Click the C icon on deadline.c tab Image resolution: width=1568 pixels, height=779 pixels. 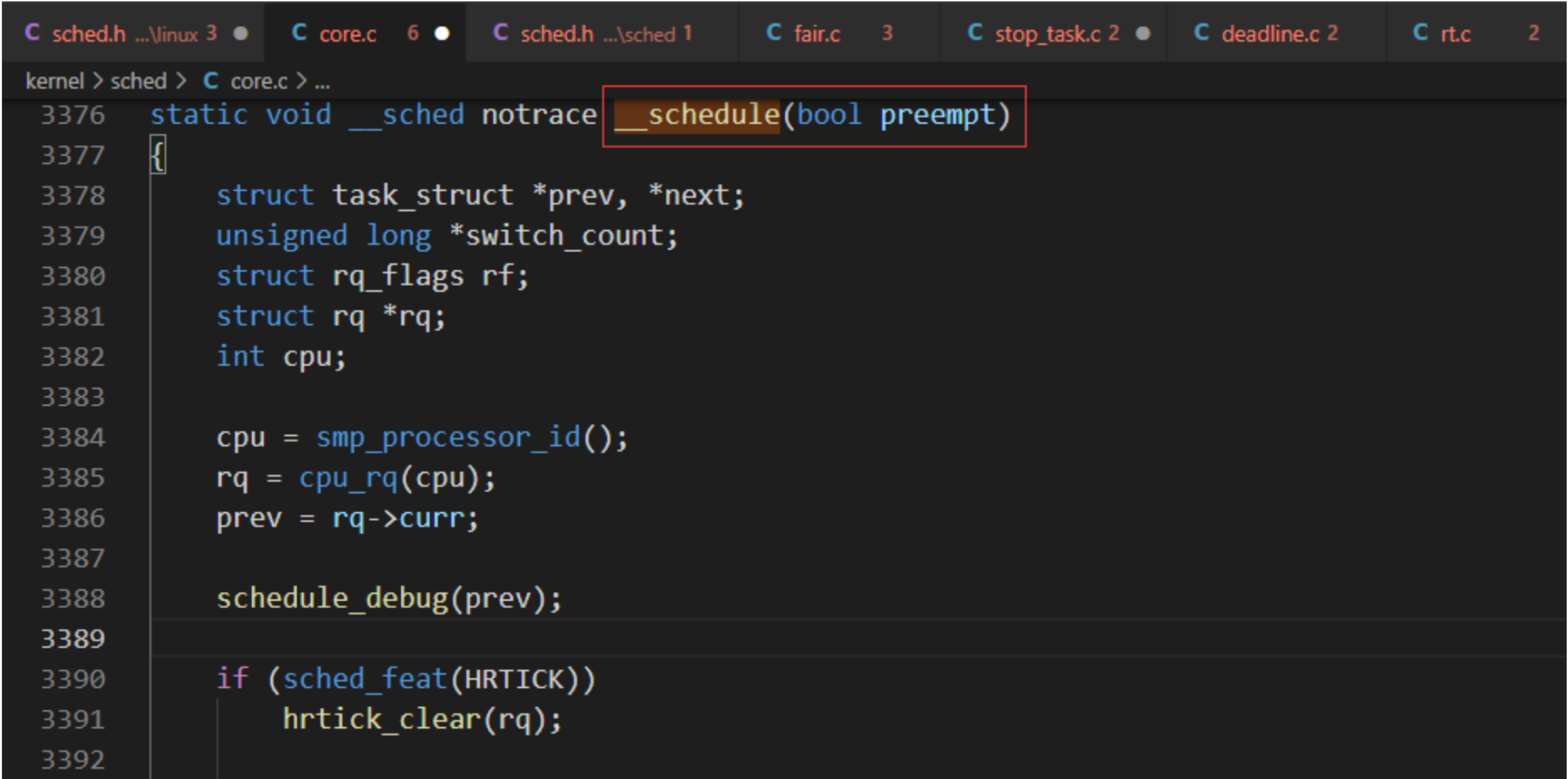pyautogui.click(x=1201, y=32)
